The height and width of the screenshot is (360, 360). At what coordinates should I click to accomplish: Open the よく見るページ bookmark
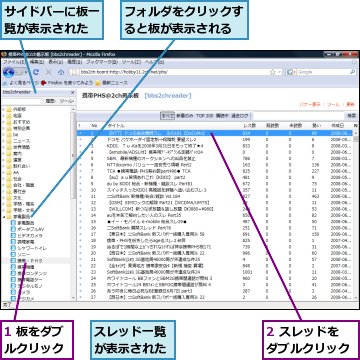[x=21, y=82]
